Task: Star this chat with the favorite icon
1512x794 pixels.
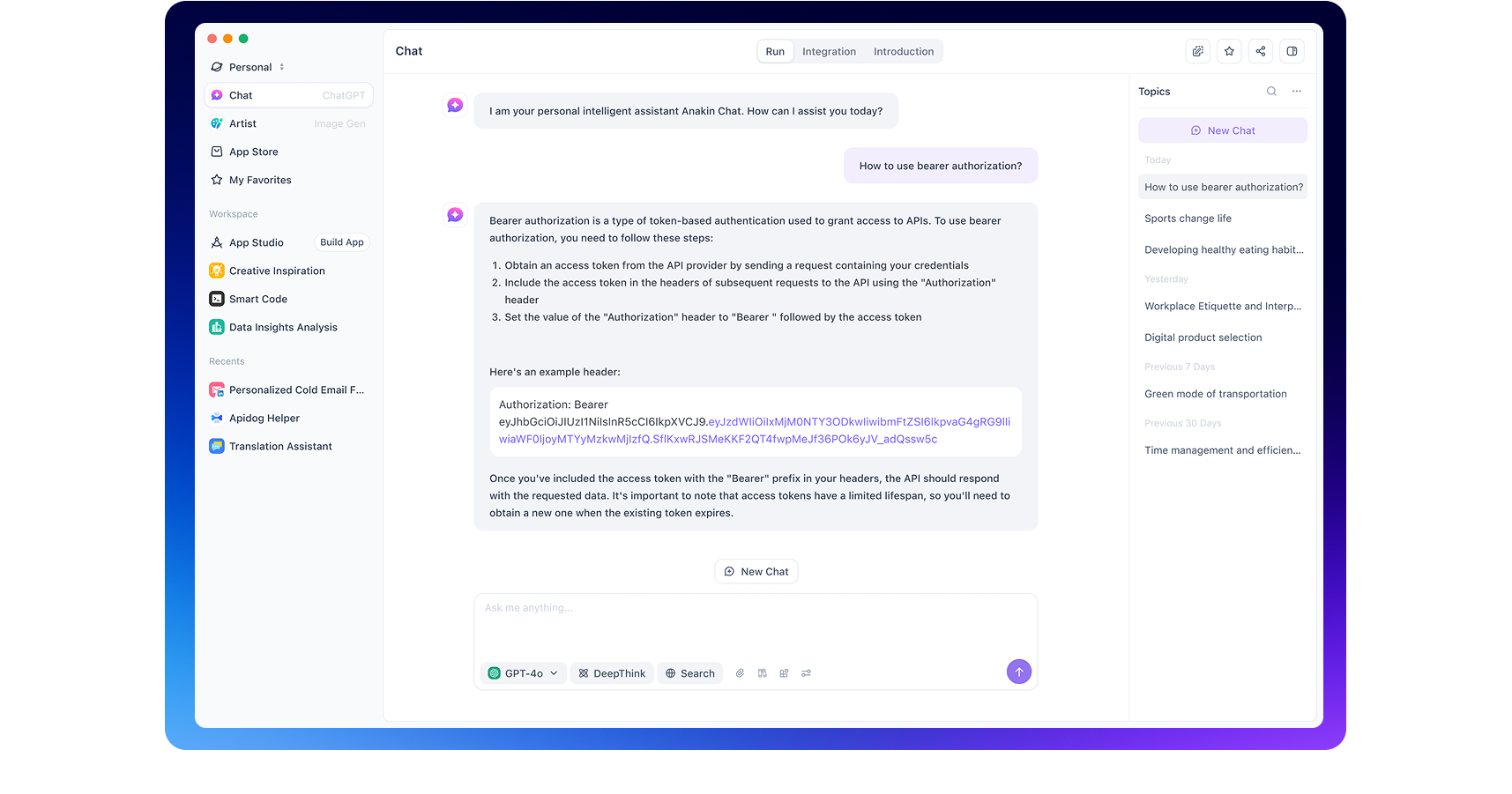Action: coord(1229,51)
